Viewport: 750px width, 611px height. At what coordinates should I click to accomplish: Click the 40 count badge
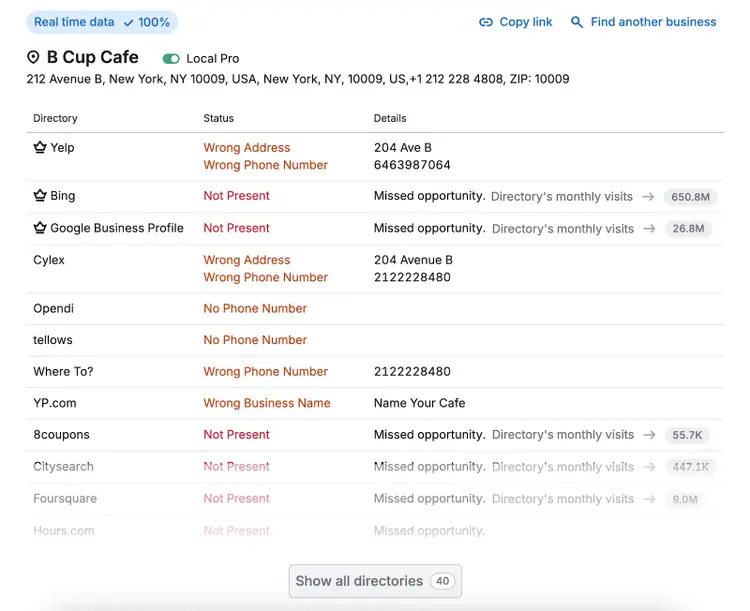point(442,581)
